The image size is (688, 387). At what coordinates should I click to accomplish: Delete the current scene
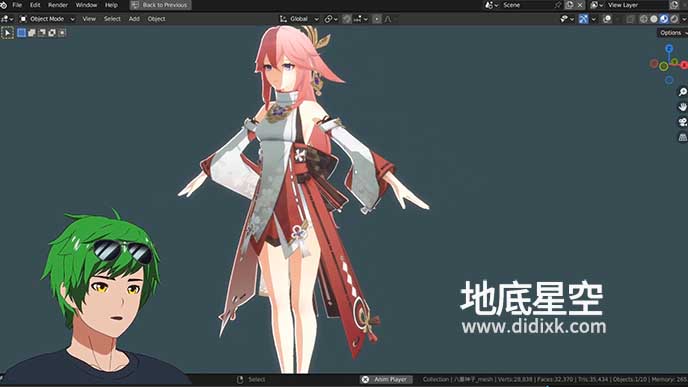[580, 5]
